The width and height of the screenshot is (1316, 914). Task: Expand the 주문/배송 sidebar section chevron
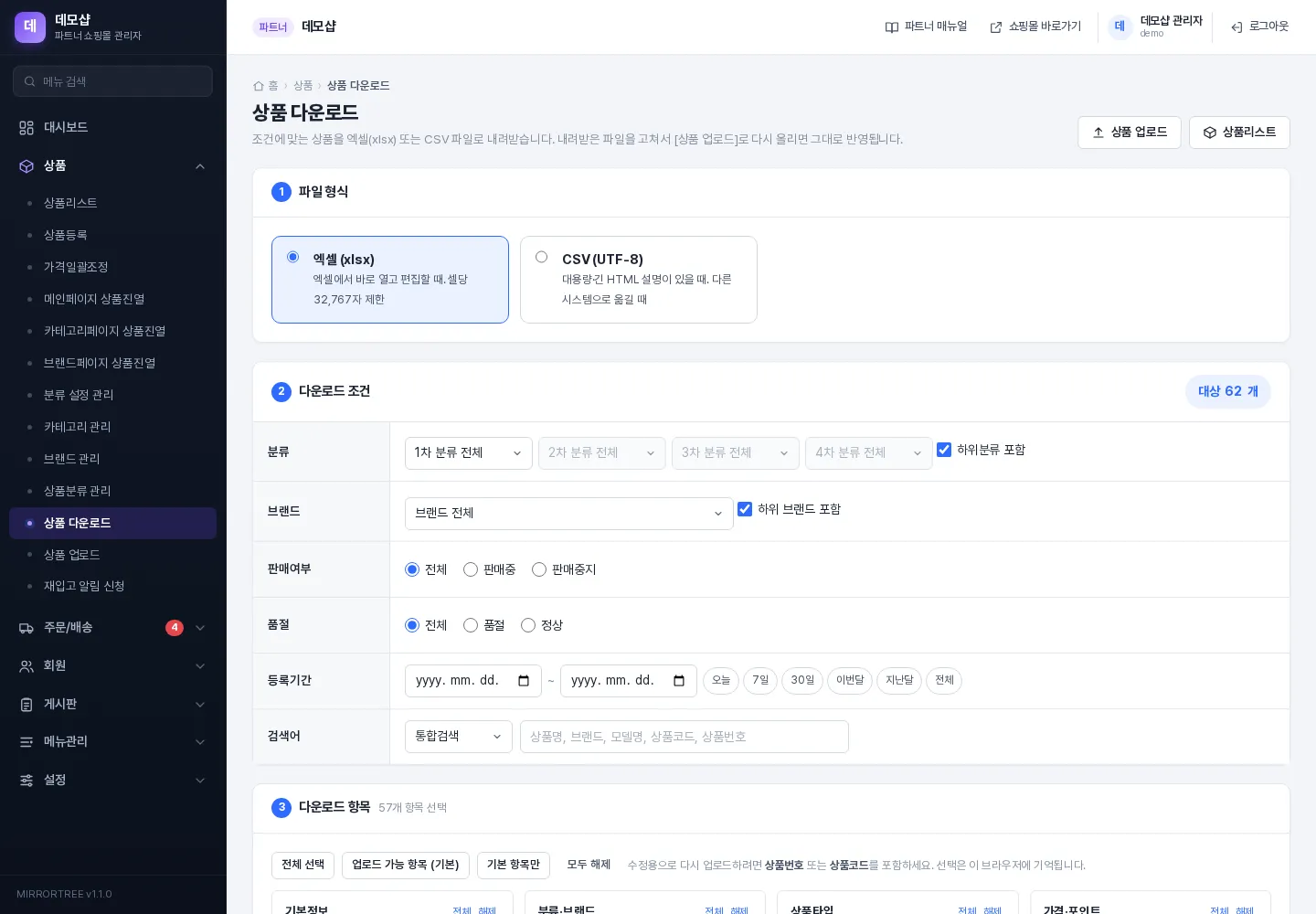(x=200, y=628)
